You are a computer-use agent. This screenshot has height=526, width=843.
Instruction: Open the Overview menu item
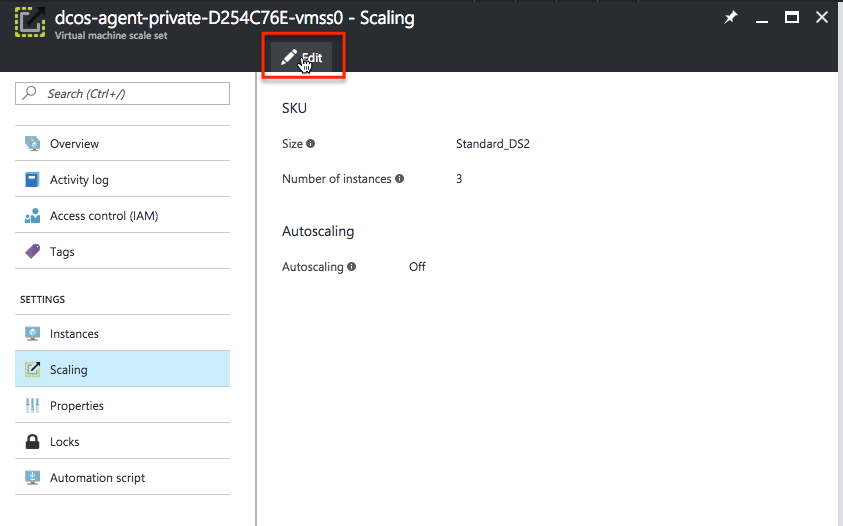(123, 144)
